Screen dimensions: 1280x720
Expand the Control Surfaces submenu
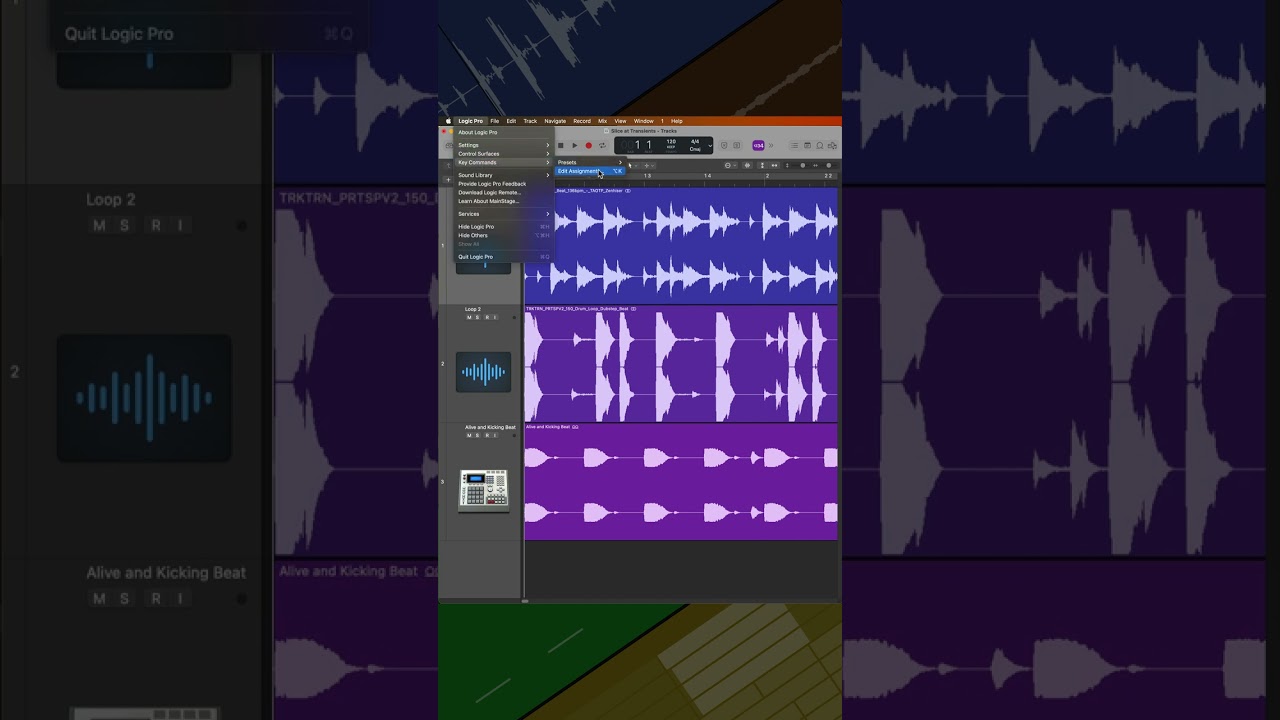504,154
